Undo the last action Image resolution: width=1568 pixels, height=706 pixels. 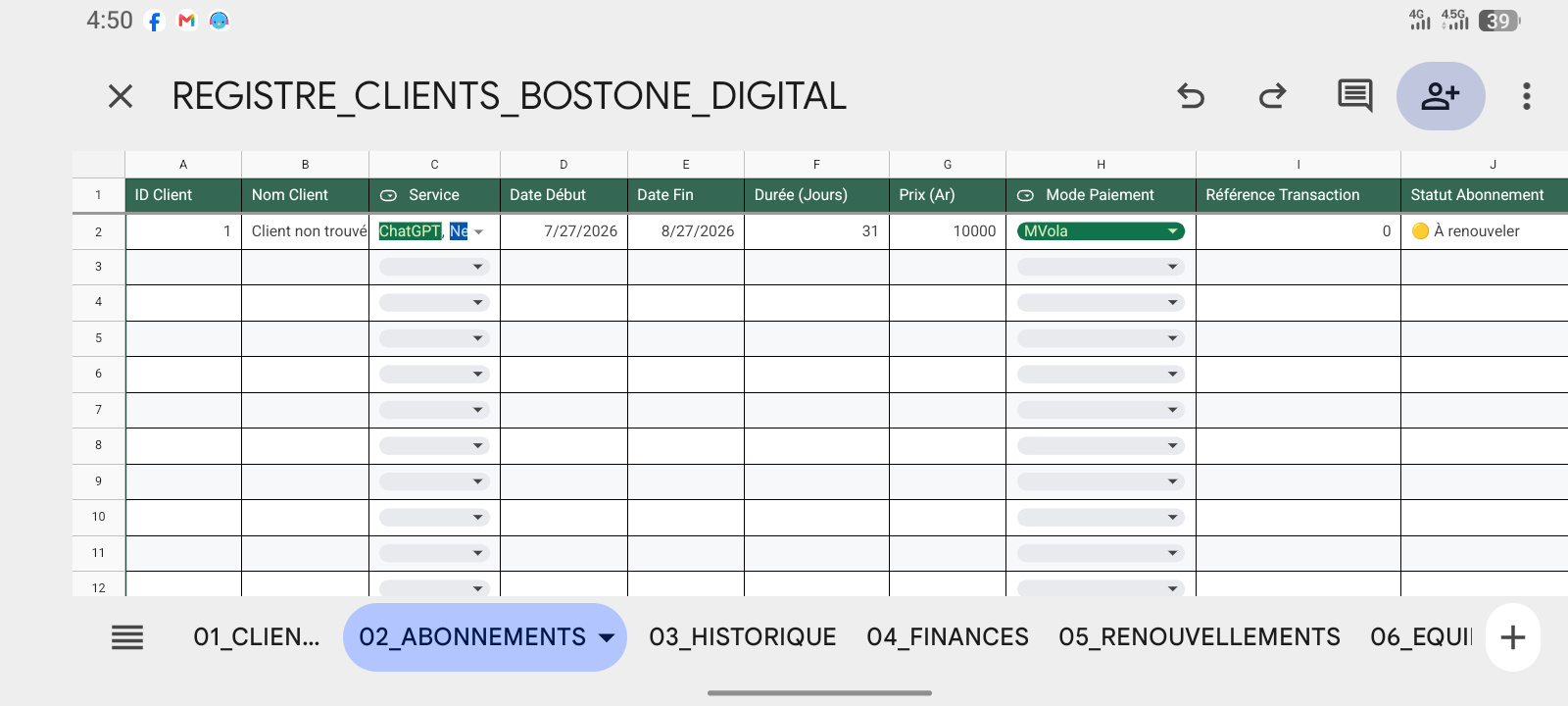point(1191,96)
